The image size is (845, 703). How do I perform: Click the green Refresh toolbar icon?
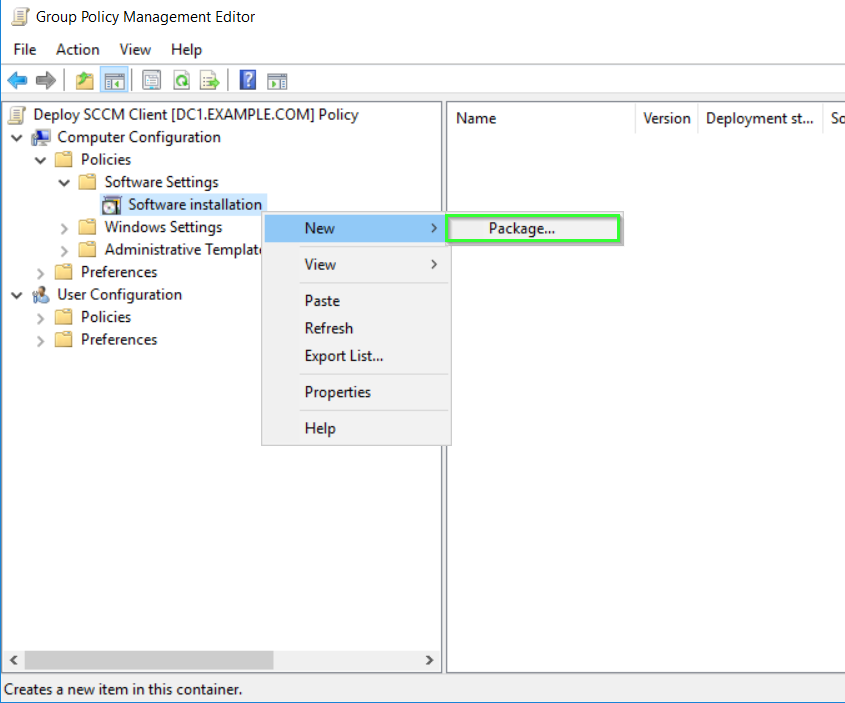(x=181, y=81)
